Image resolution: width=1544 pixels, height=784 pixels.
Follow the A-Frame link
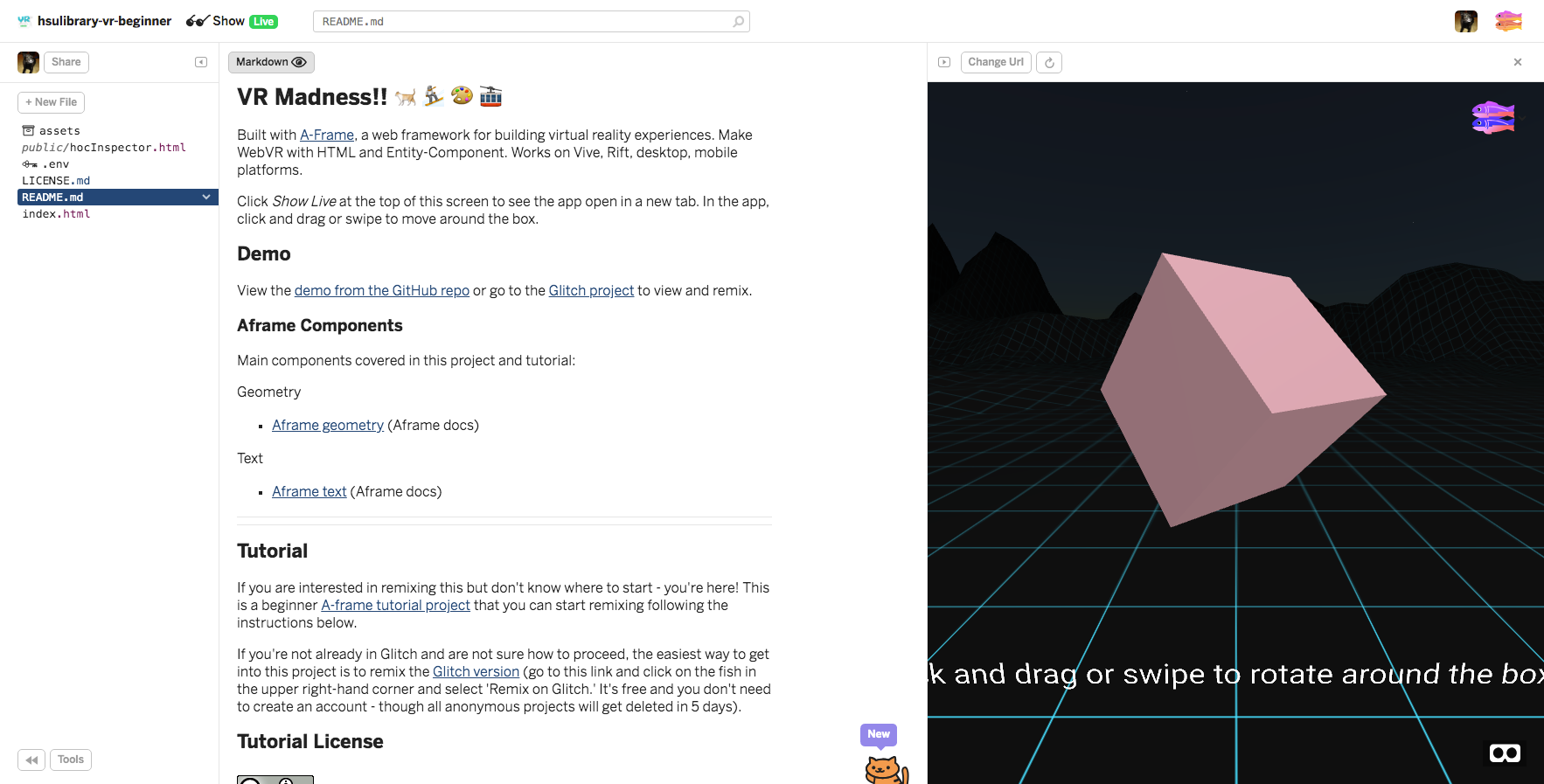327,135
